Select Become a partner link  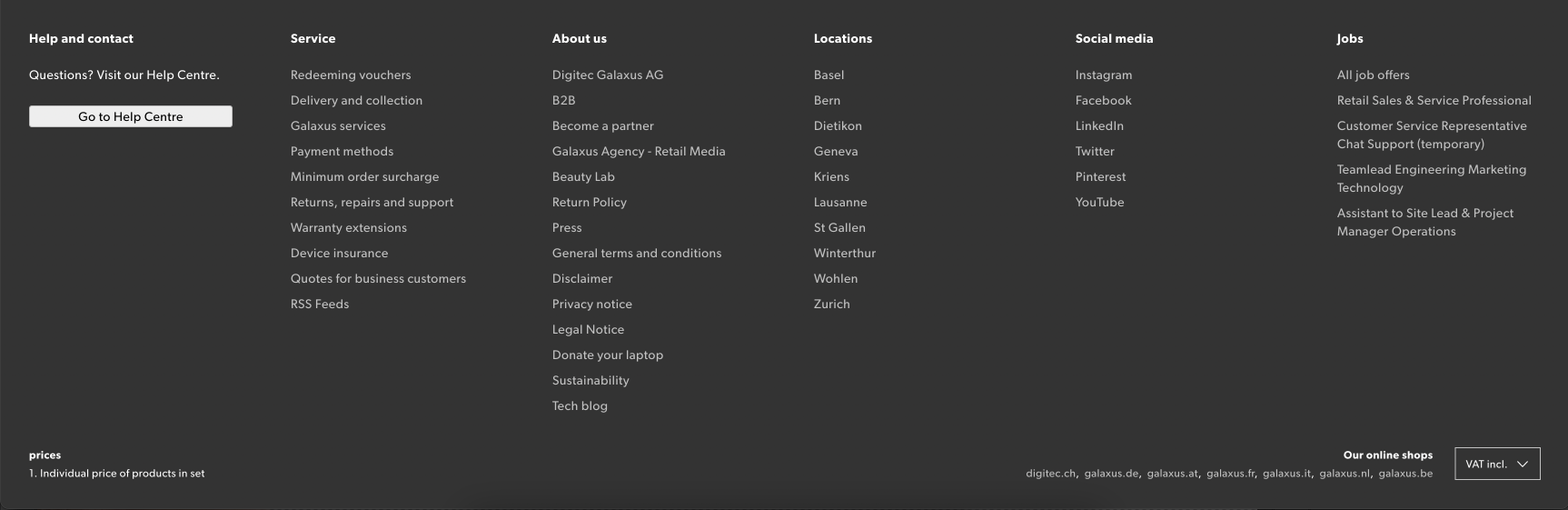point(602,125)
